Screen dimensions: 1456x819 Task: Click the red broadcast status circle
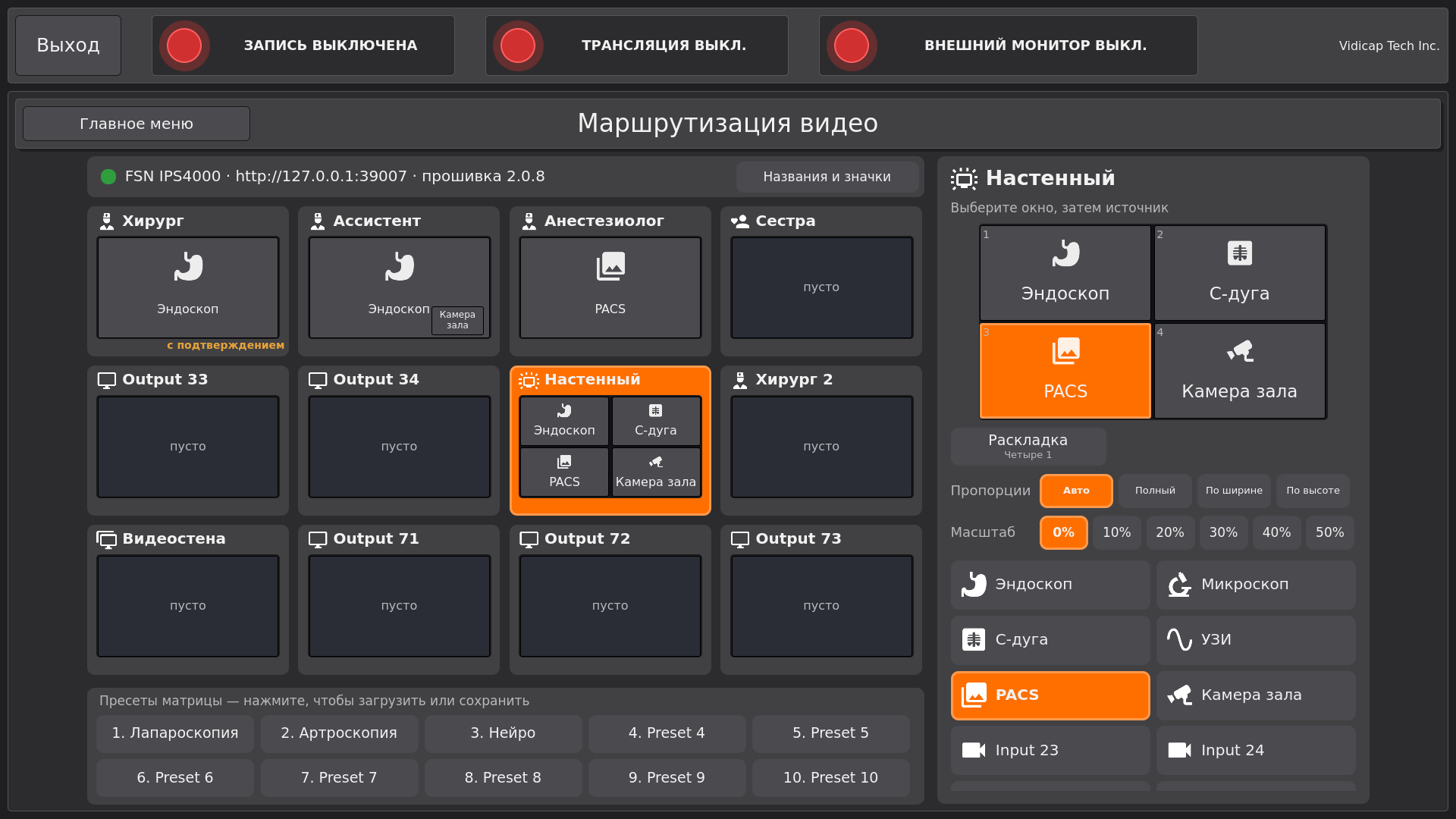518,45
